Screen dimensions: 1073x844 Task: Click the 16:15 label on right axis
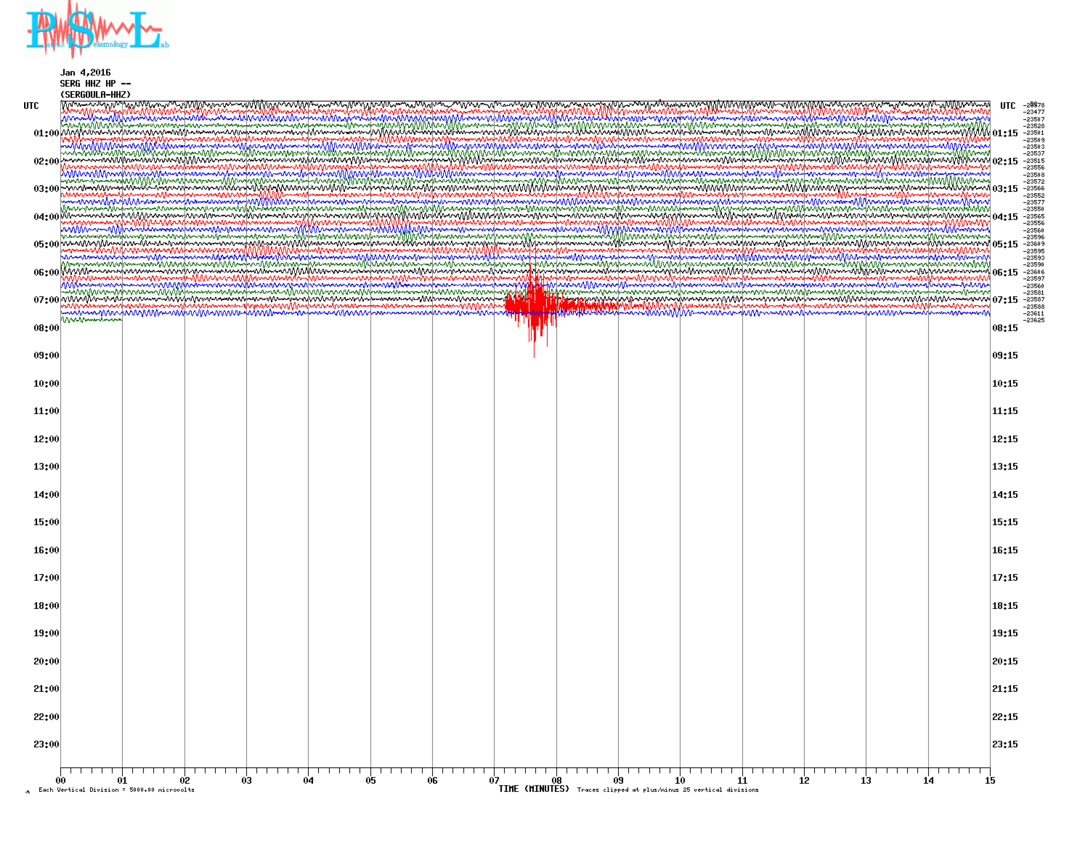point(1004,550)
